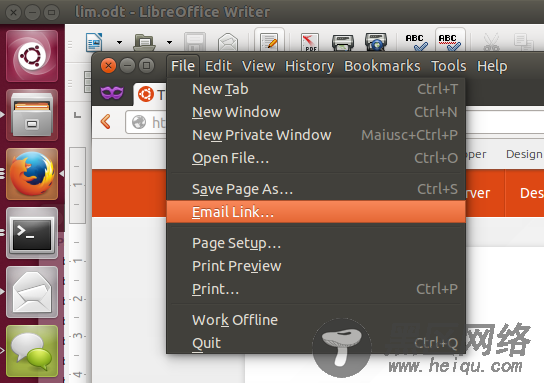Launch Firefox from the dock
Screen dimensions: 544x383
[32, 174]
